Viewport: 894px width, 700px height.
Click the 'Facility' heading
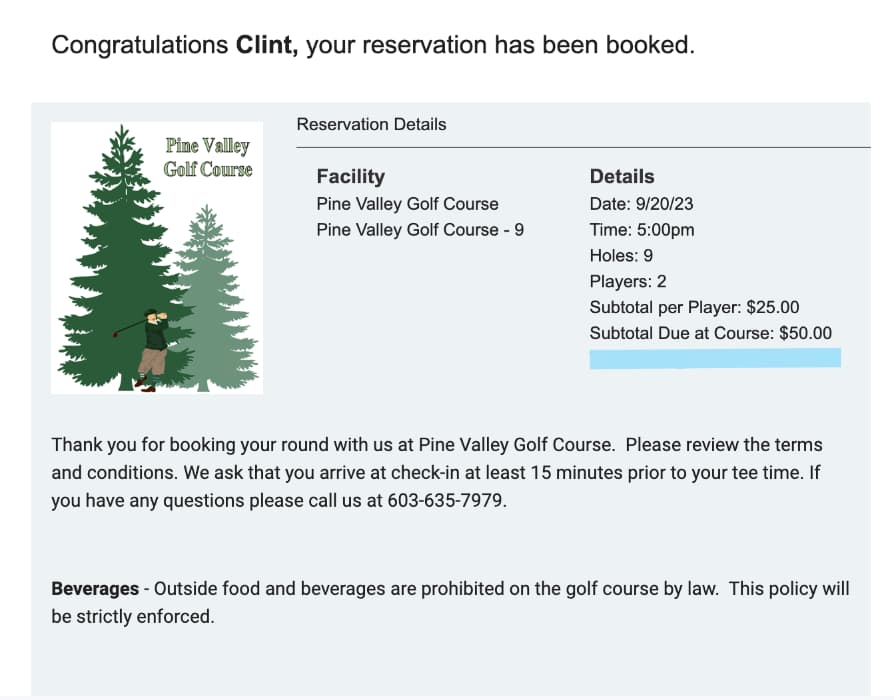tap(351, 176)
